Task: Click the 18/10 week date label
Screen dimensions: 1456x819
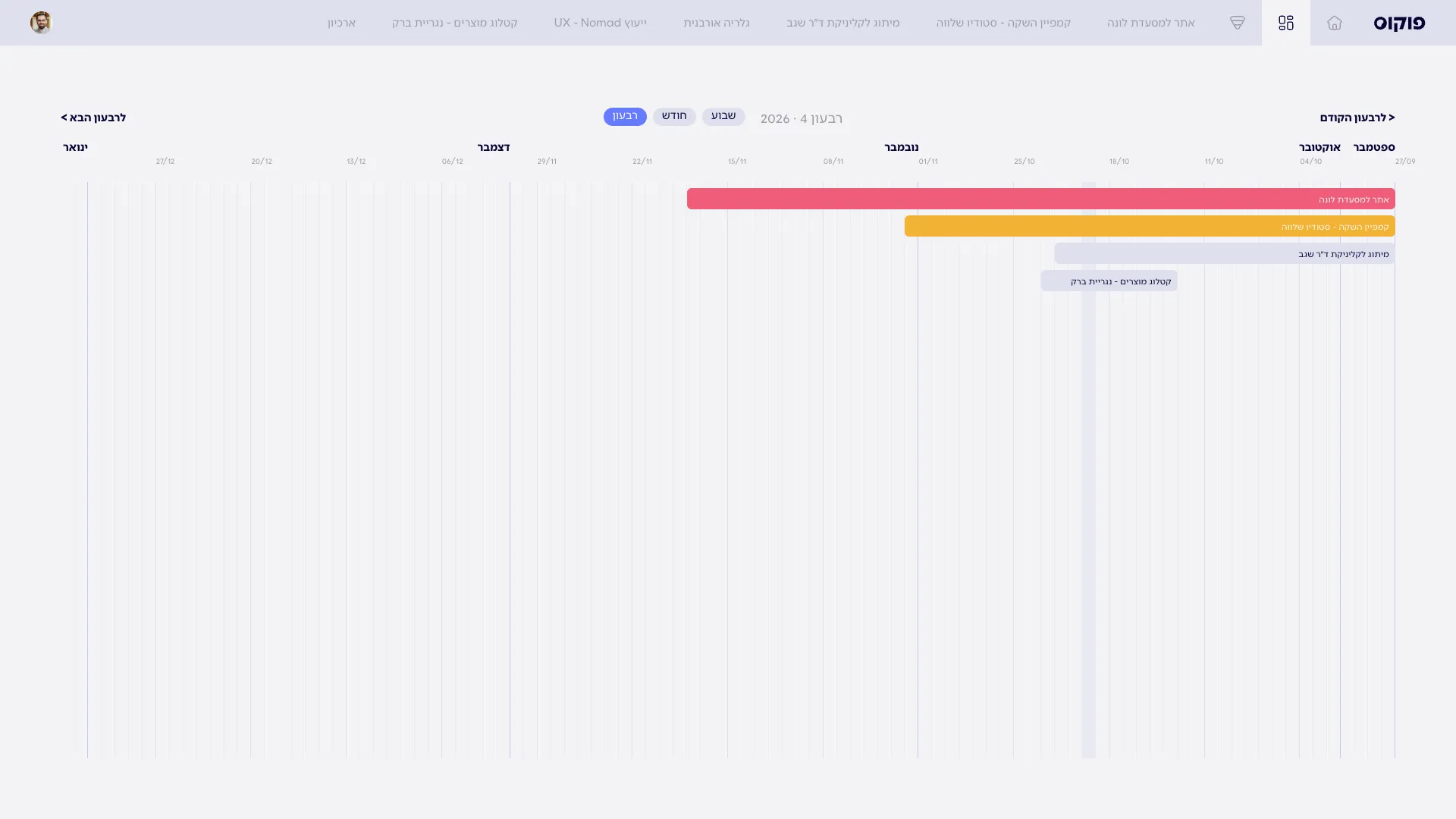Action: 1119,162
